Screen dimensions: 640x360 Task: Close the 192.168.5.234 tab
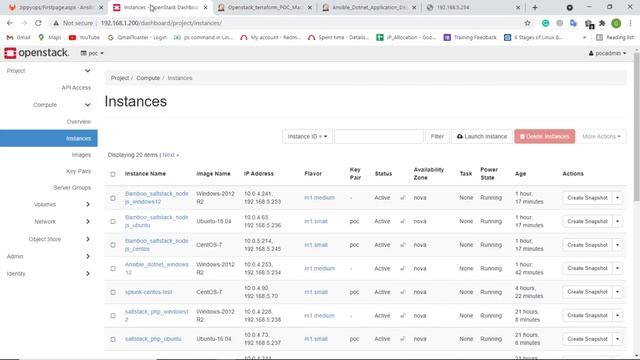518,7
